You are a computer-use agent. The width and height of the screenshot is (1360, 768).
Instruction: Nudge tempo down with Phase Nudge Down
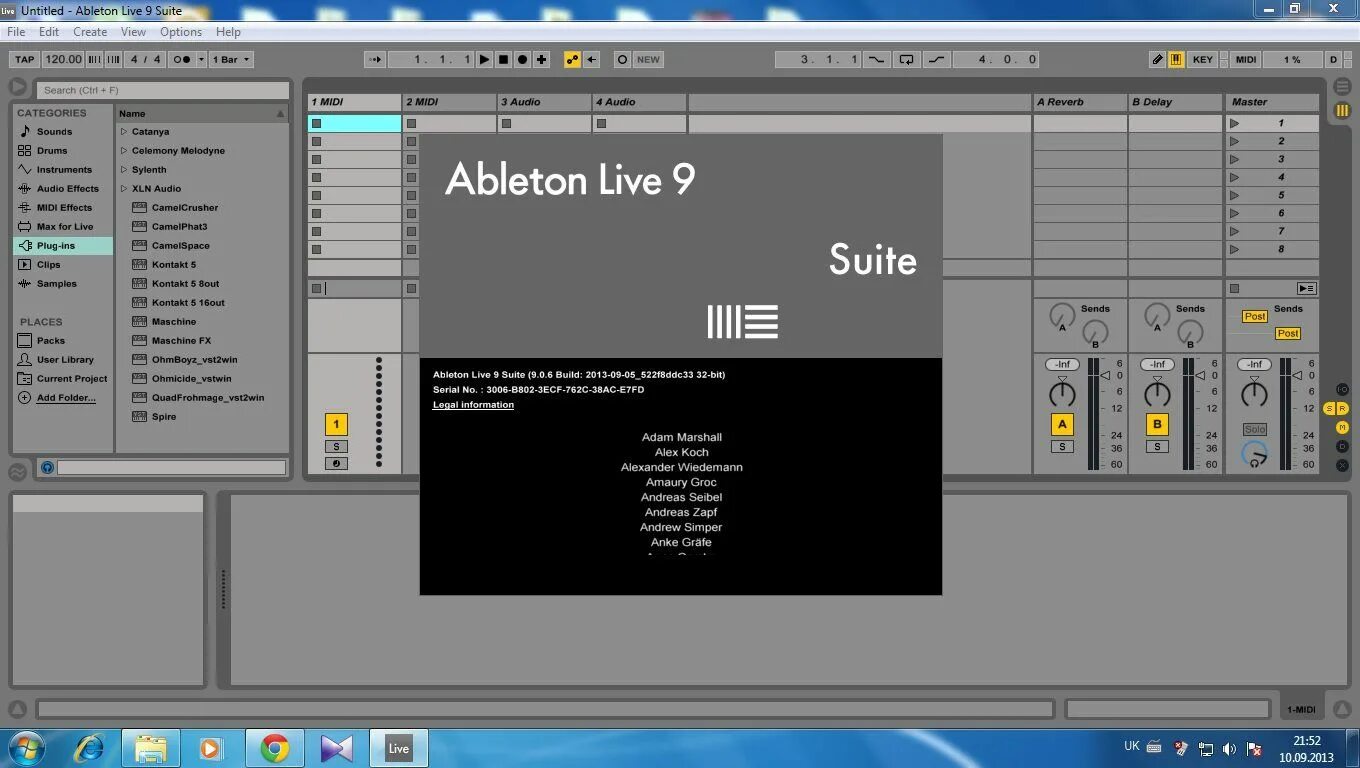92,59
